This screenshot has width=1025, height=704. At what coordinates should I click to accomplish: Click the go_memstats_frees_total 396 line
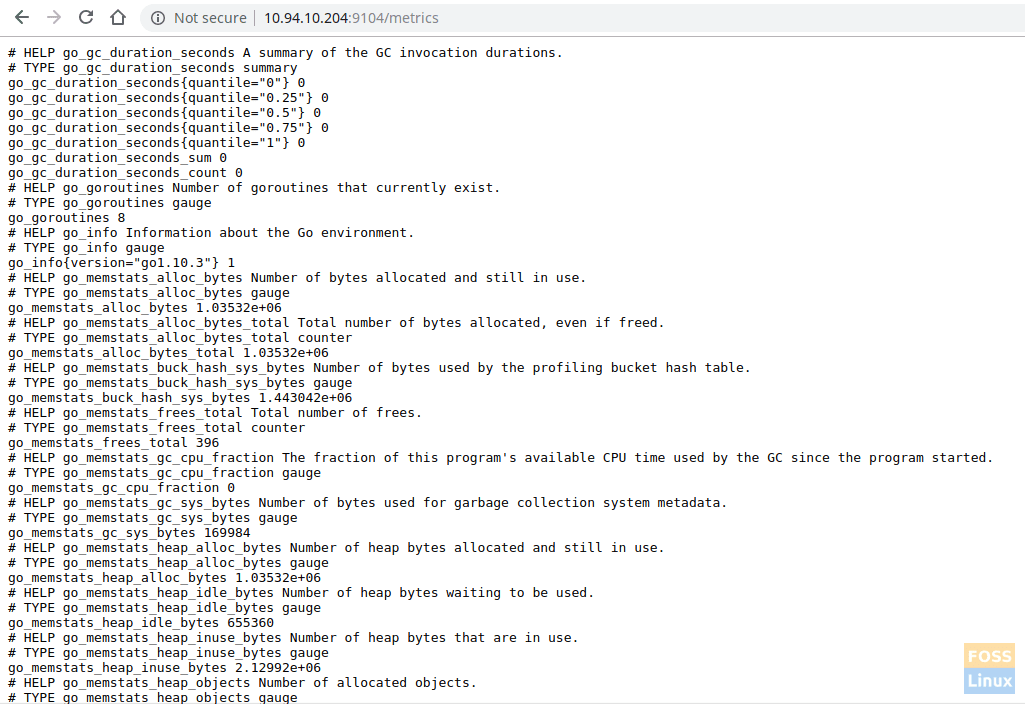tap(113, 443)
